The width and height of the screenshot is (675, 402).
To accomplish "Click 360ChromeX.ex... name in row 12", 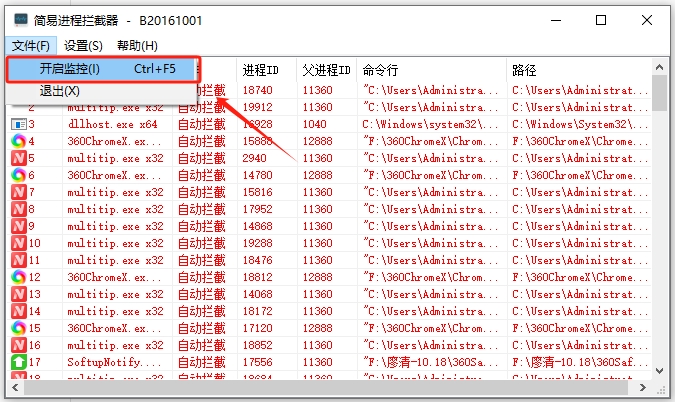I will [x=114, y=277].
